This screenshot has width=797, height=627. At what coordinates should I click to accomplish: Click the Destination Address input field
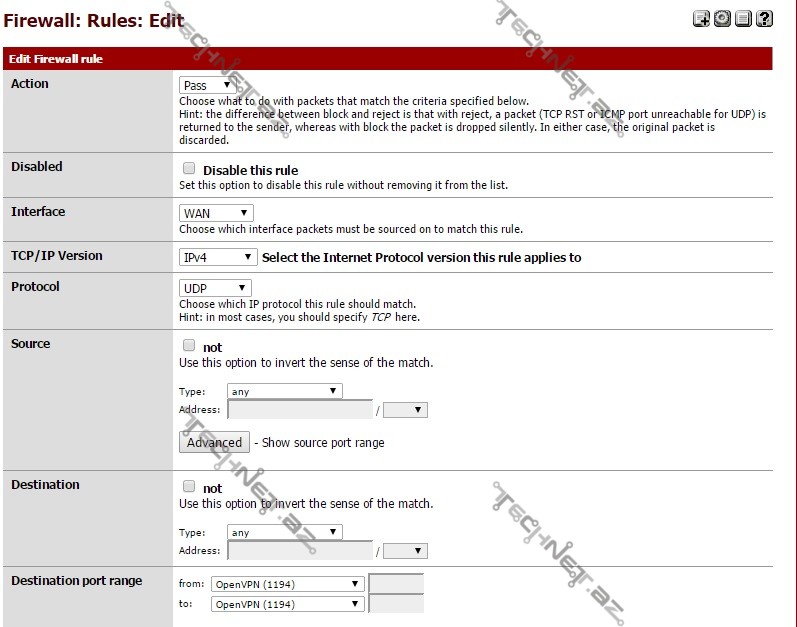(300, 551)
